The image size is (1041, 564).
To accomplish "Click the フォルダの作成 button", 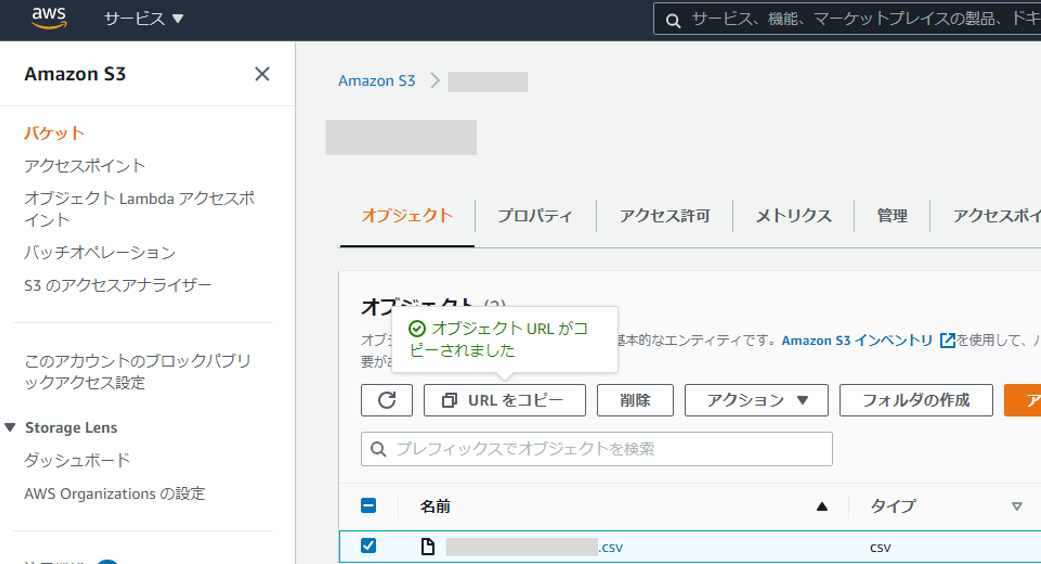I will (x=916, y=400).
